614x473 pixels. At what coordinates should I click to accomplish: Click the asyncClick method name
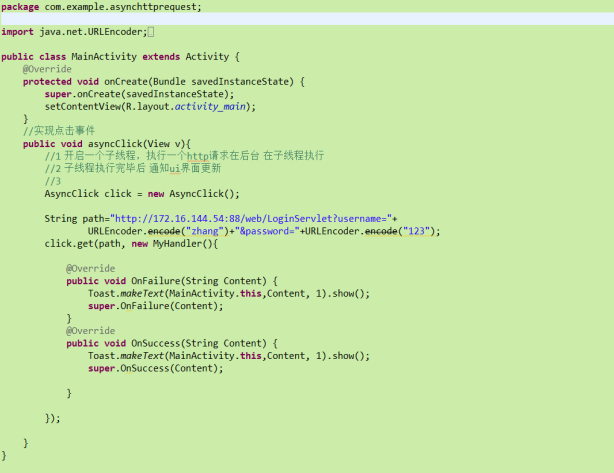coord(115,144)
